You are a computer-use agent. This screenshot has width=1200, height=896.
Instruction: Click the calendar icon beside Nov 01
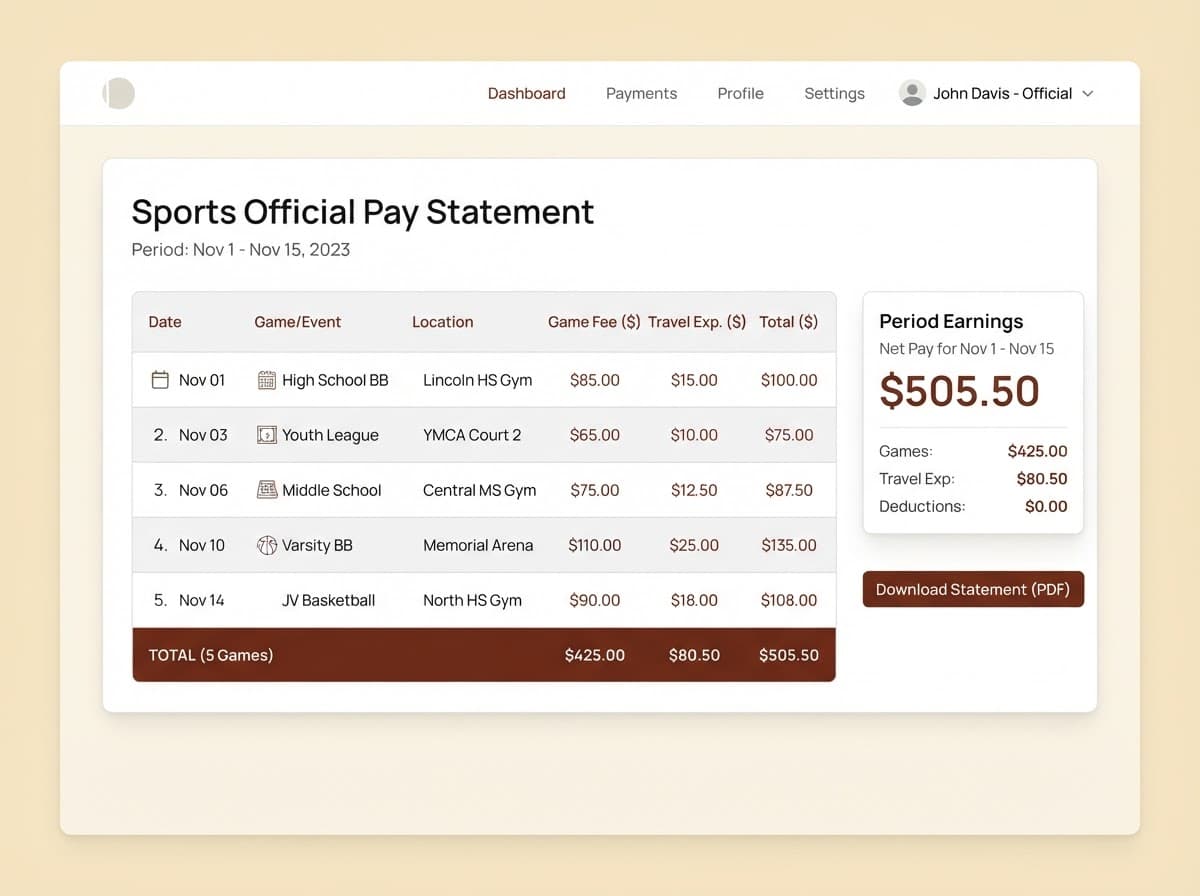(160, 380)
